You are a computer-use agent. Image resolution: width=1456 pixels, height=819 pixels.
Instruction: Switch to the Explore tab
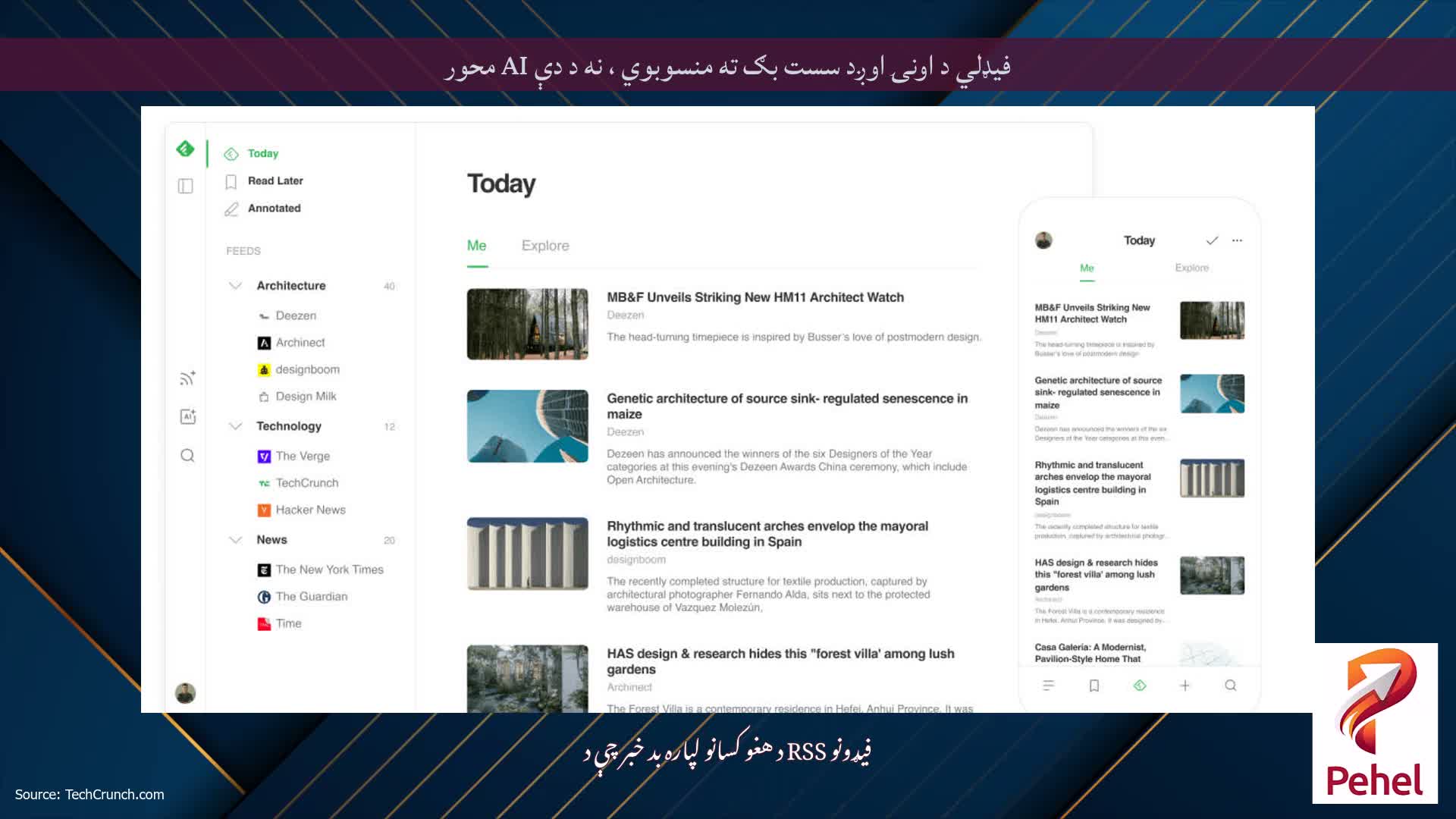tap(544, 246)
